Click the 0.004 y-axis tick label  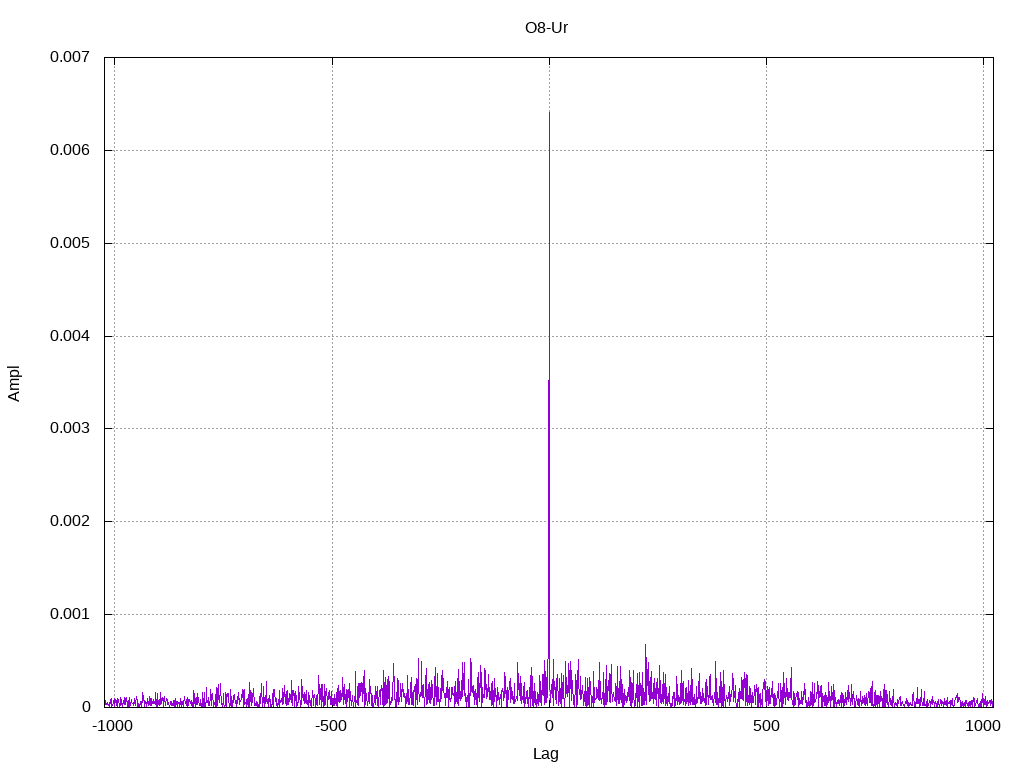point(70,336)
